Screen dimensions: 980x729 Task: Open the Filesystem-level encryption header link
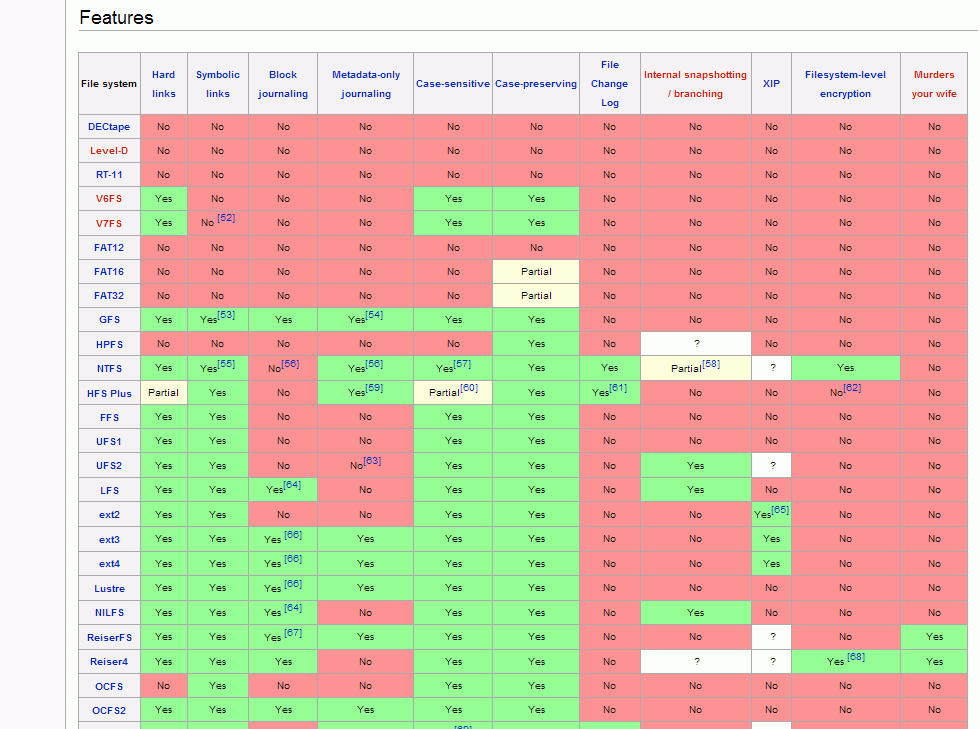coord(846,84)
